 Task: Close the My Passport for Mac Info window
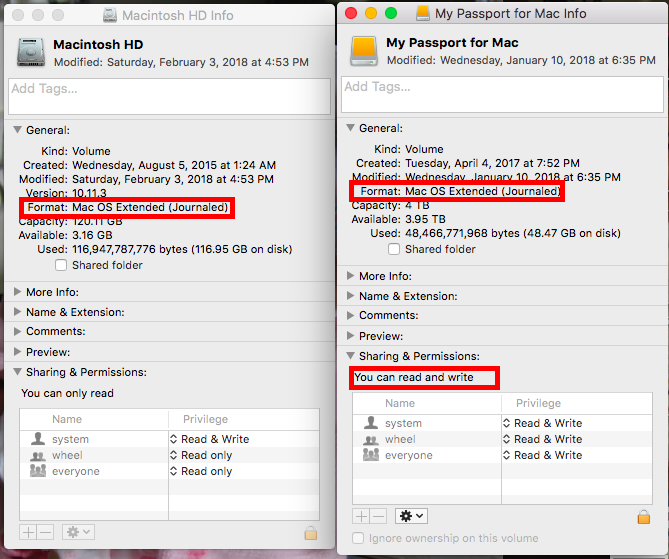tap(351, 13)
